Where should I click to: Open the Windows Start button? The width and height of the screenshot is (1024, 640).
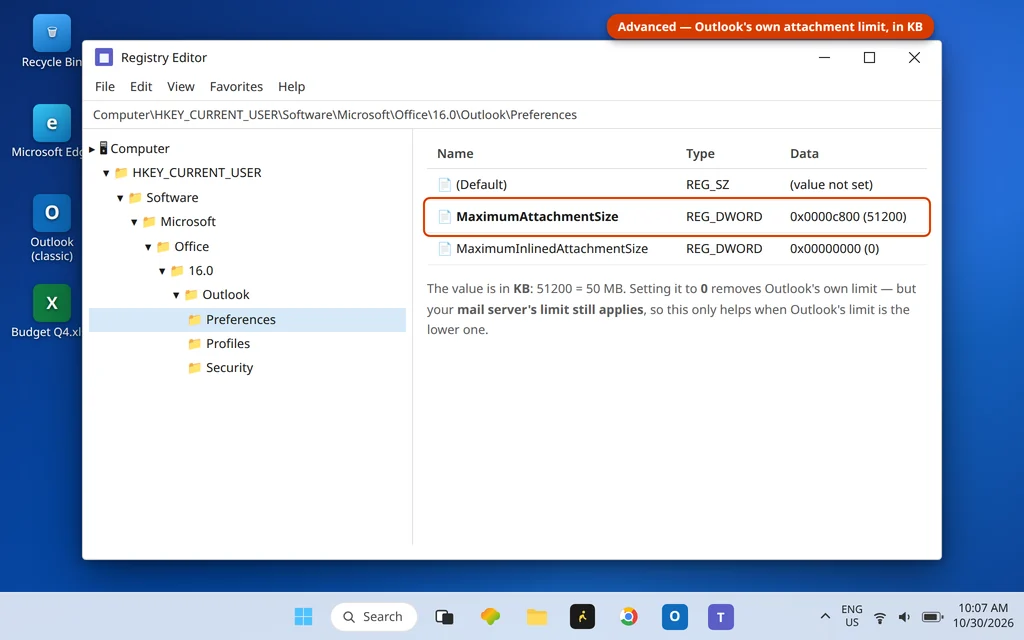tap(303, 616)
